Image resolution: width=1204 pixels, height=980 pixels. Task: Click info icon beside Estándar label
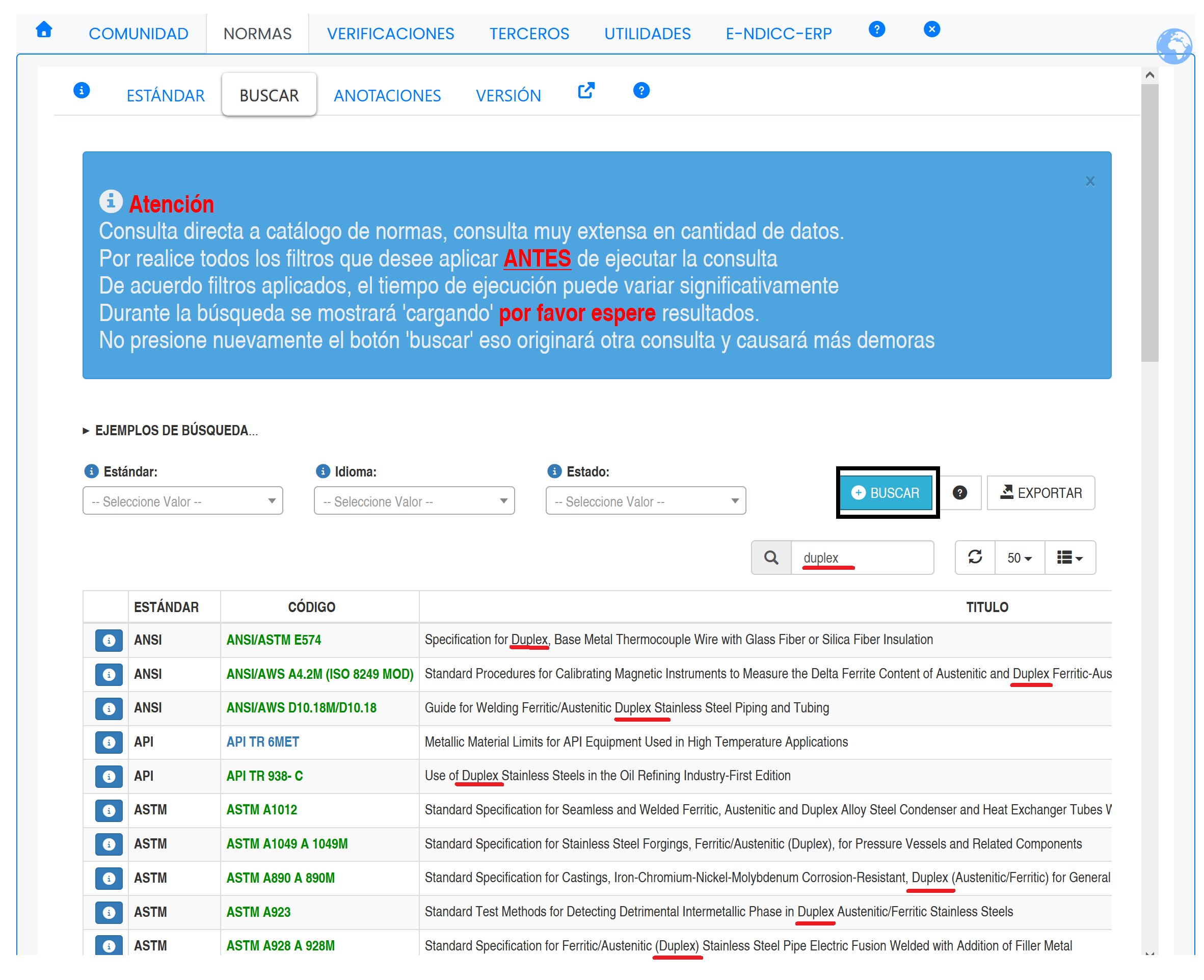point(91,471)
